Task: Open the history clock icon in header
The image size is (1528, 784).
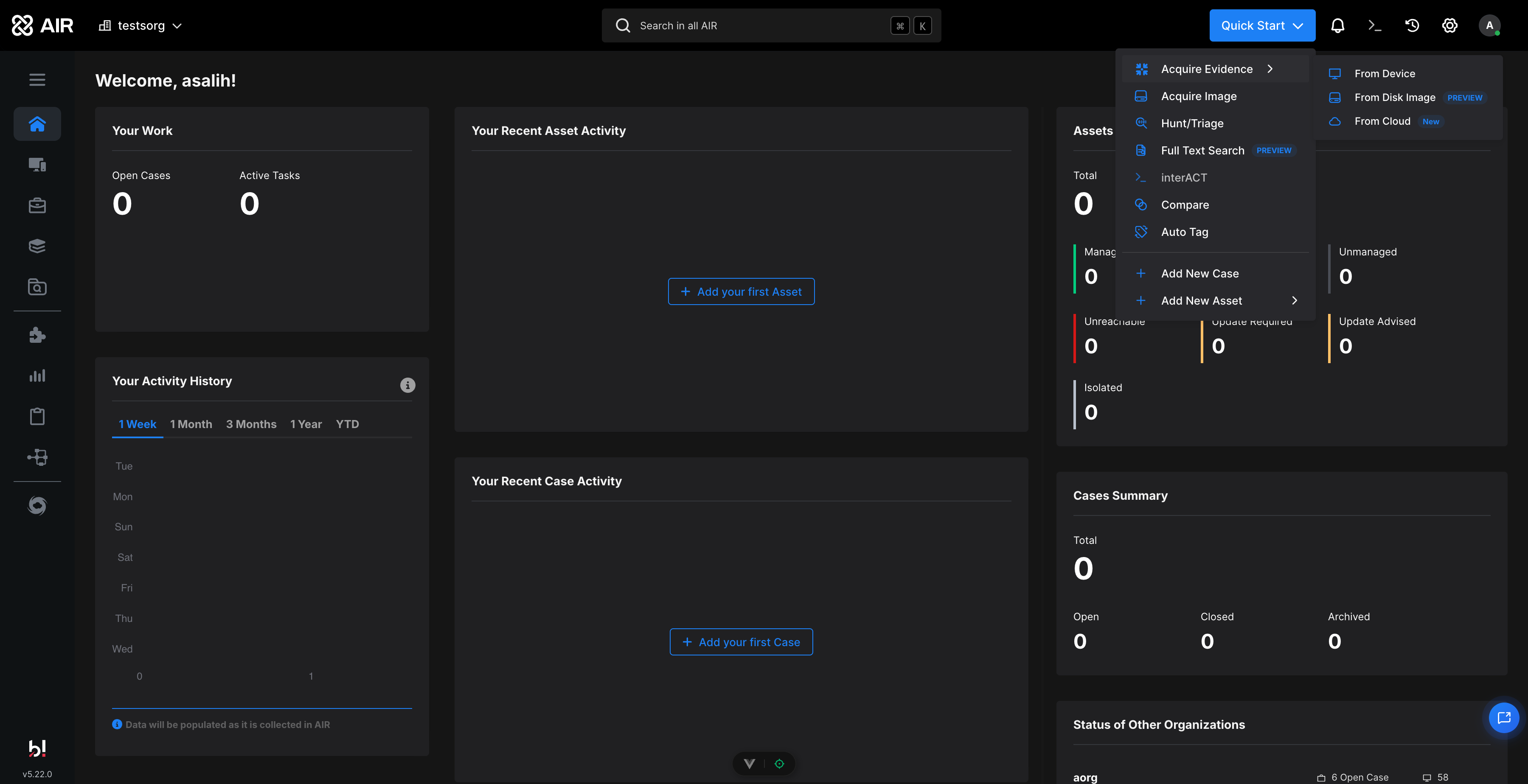Action: (x=1412, y=25)
